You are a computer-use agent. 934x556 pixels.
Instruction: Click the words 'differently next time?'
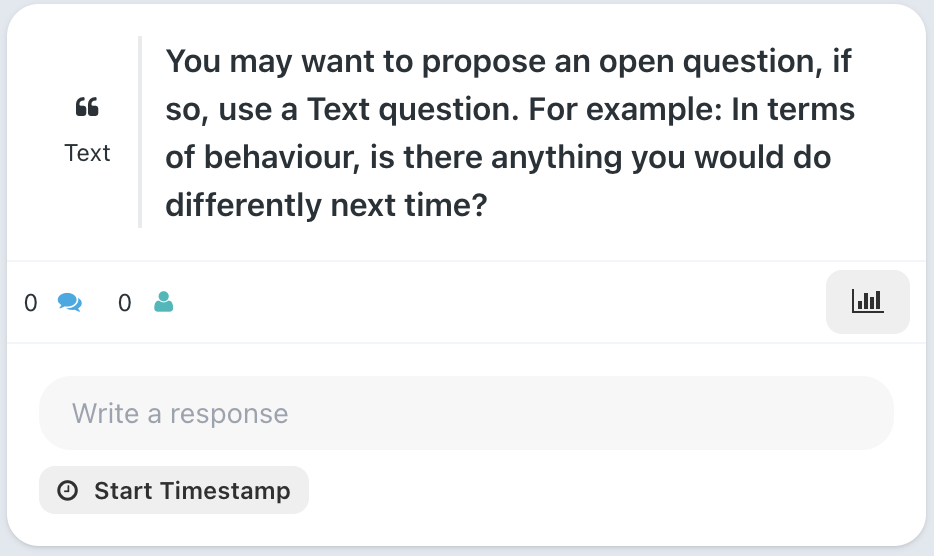[x=326, y=205]
